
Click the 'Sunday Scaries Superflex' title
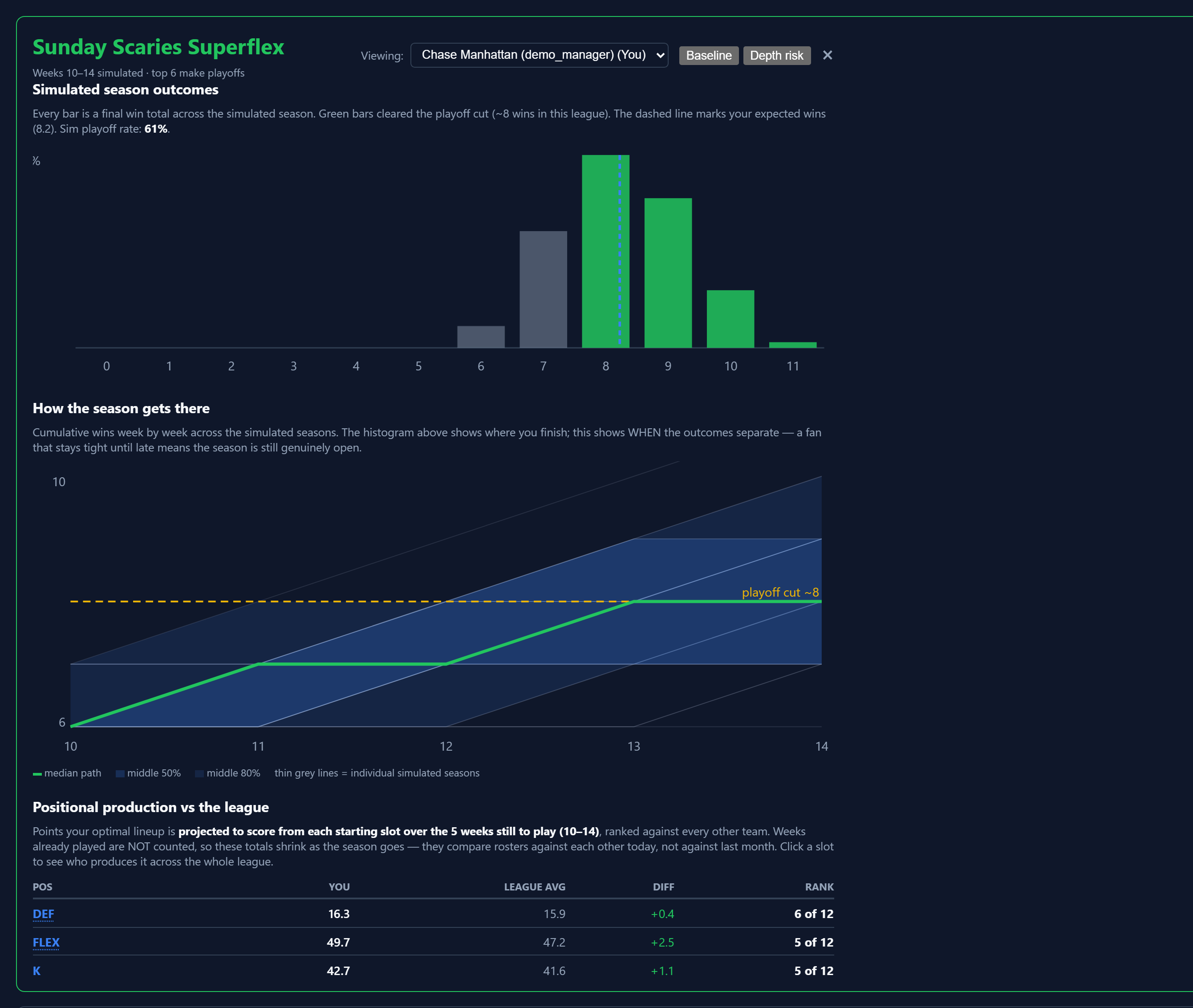[x=158, y=47]
